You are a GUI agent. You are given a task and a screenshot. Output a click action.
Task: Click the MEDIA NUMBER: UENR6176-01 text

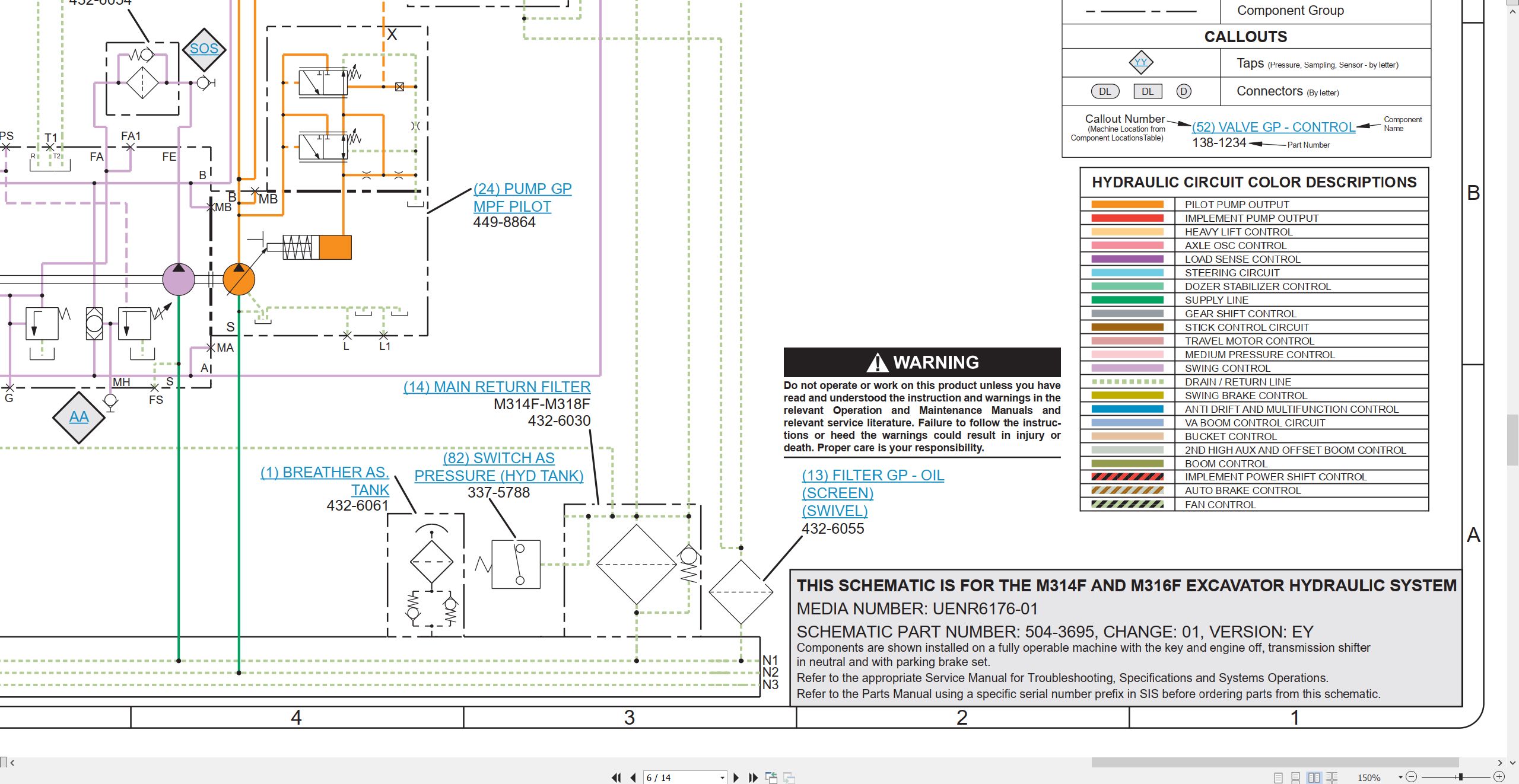click(917, 609)
